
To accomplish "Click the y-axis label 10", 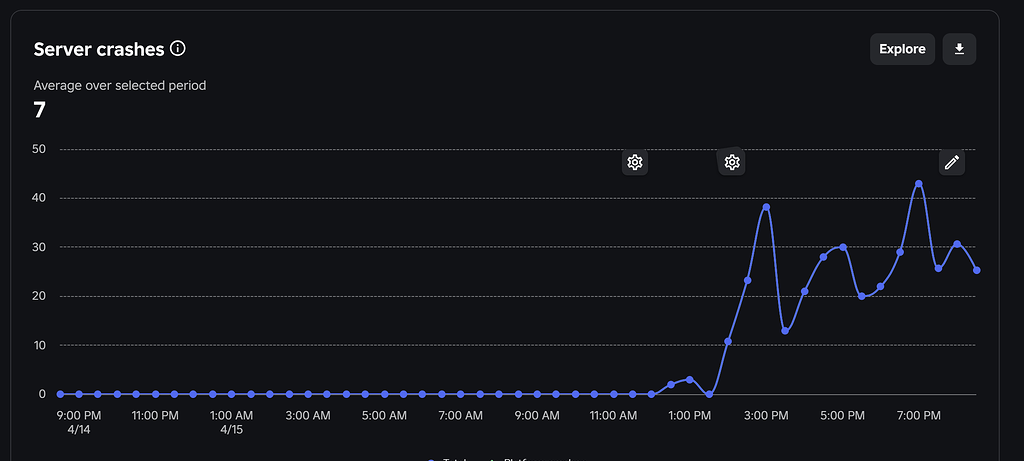I will pos(39,345).
